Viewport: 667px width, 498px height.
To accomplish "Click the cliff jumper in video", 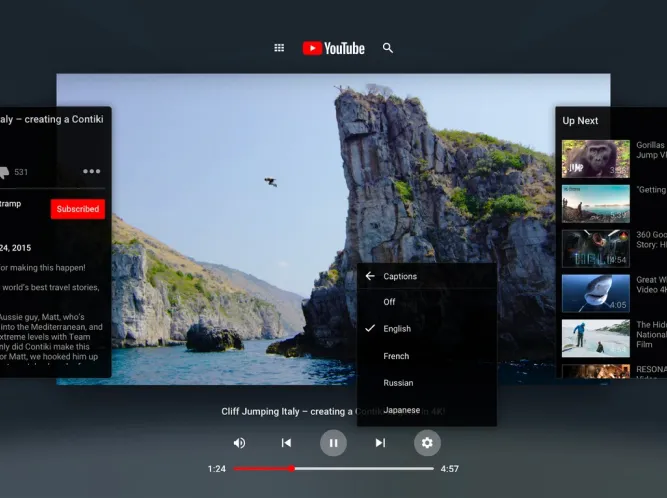I will 271,182.
